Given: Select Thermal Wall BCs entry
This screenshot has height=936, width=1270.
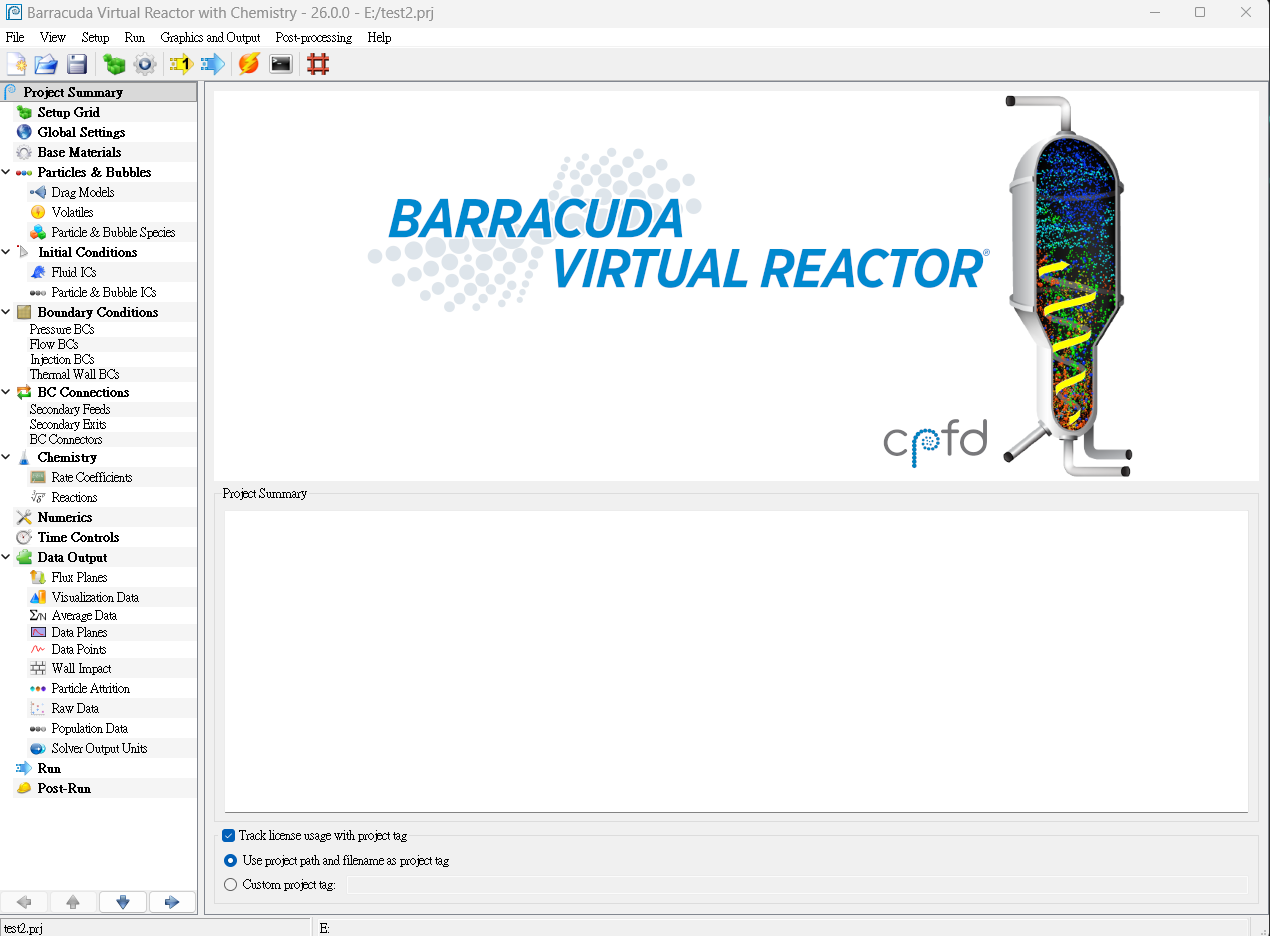Looking at the screenshot, I should [74, 374].
